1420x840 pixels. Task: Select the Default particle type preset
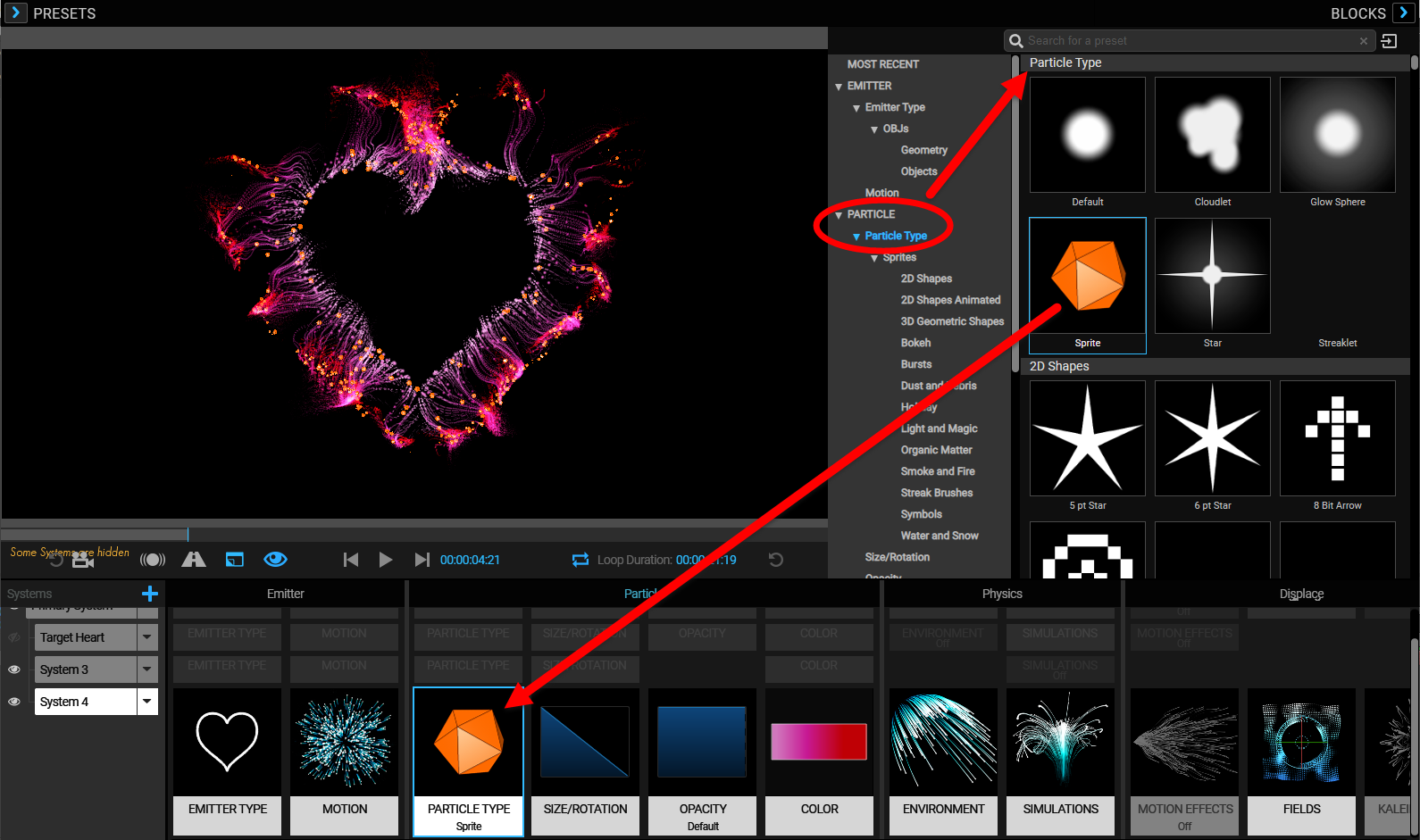[1088, 135]
